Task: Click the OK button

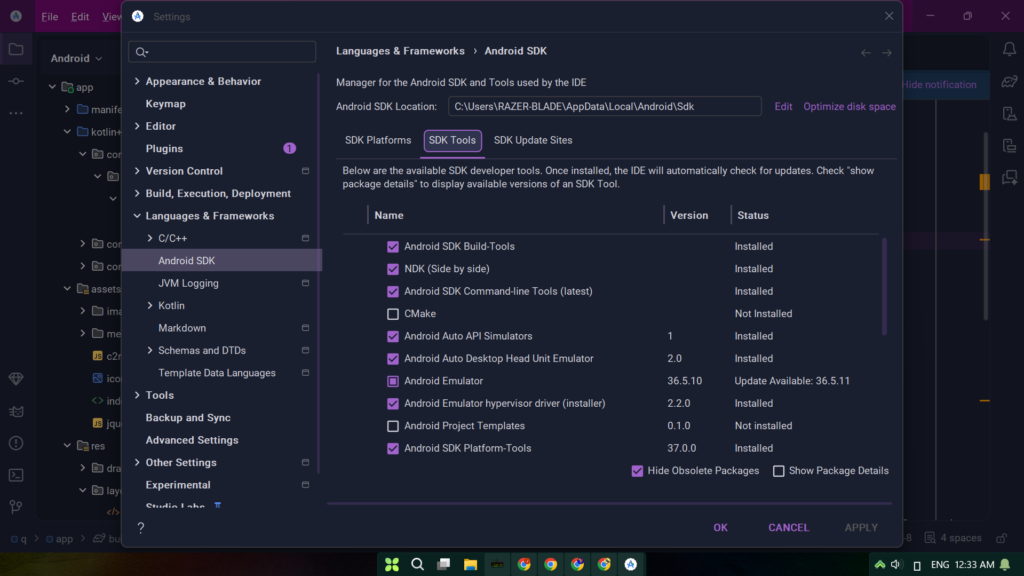Action: pyautogui.click(x=720, y=528)
